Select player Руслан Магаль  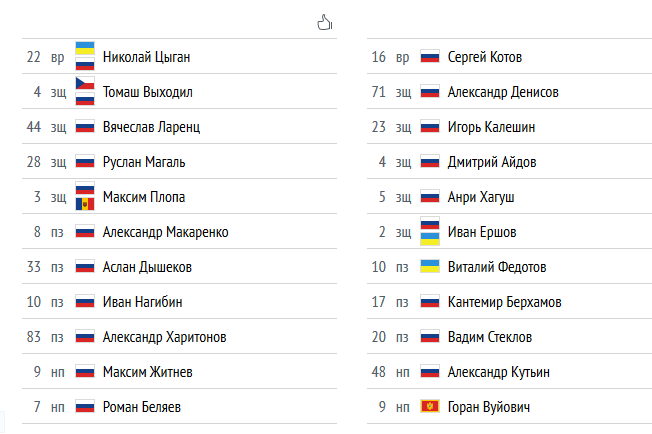pyautogui.click(x=143, y=162)
